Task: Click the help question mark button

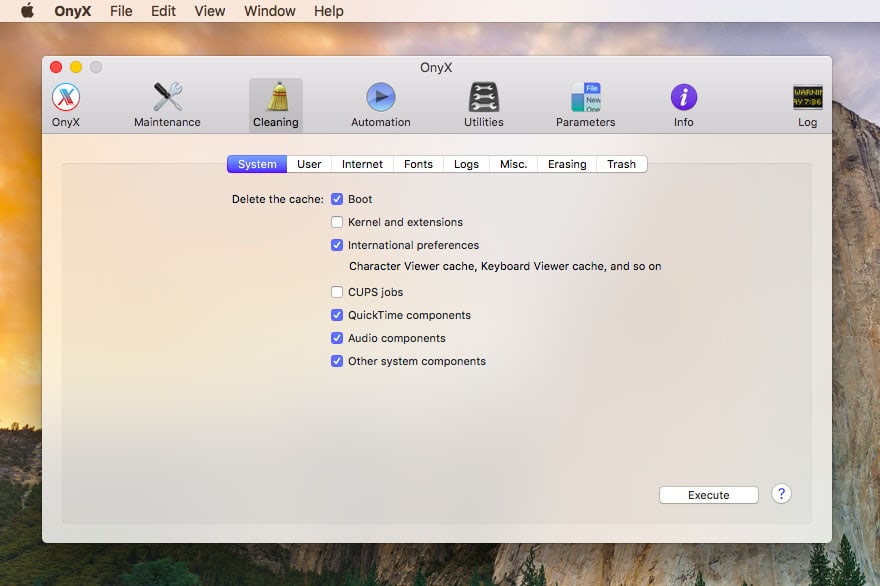Action: 781,494
